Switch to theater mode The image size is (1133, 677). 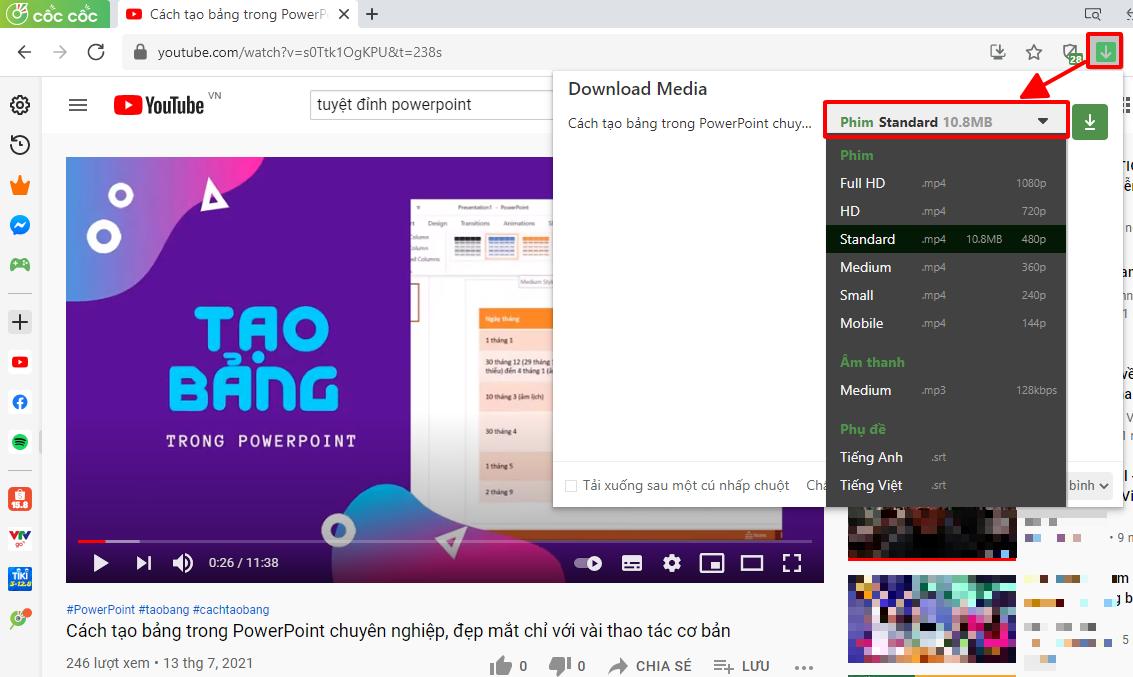pyautogui.click(x=751, y=563)
